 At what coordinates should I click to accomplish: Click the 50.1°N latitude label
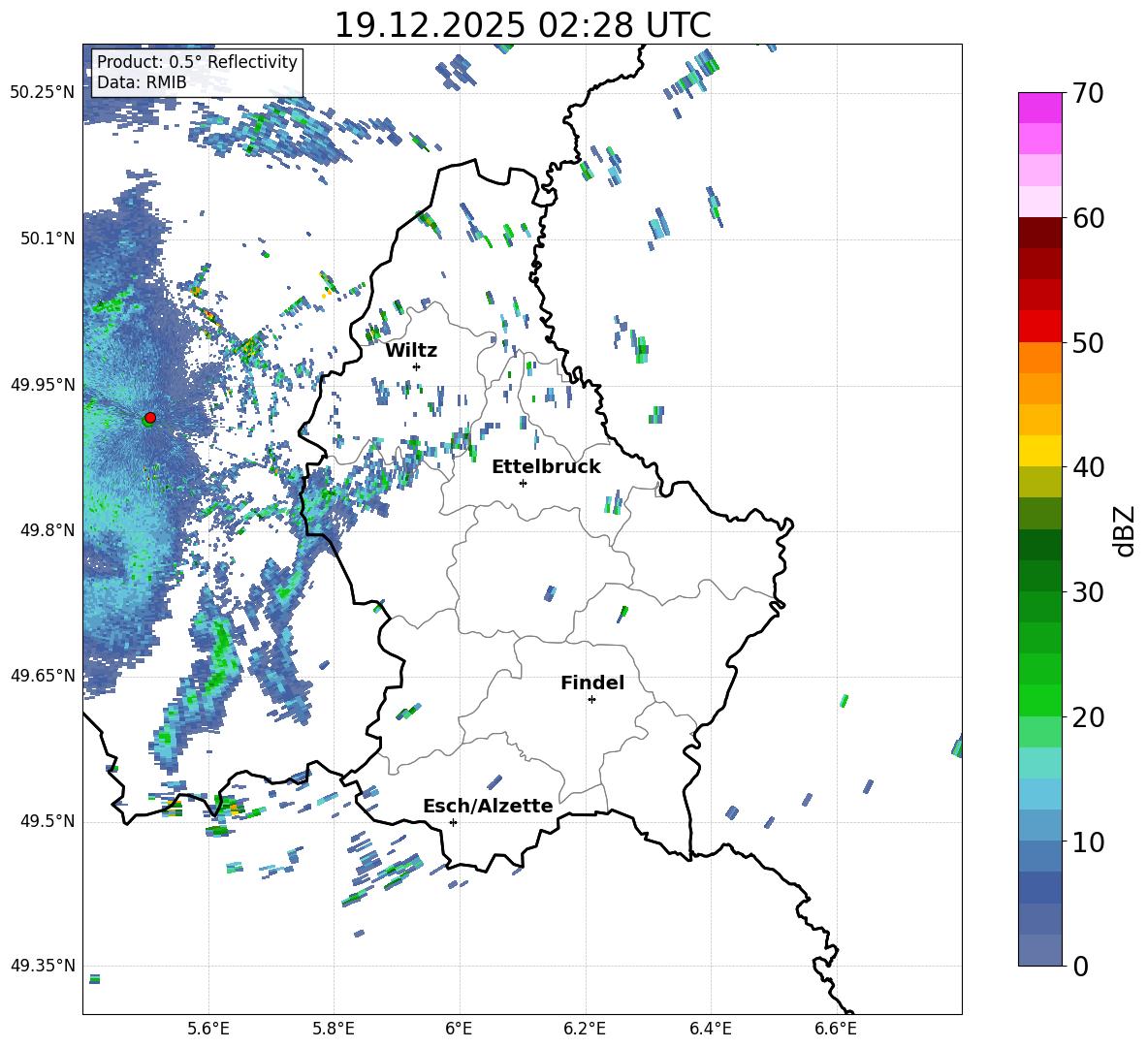pyautogui.click(x=48, y=238)
